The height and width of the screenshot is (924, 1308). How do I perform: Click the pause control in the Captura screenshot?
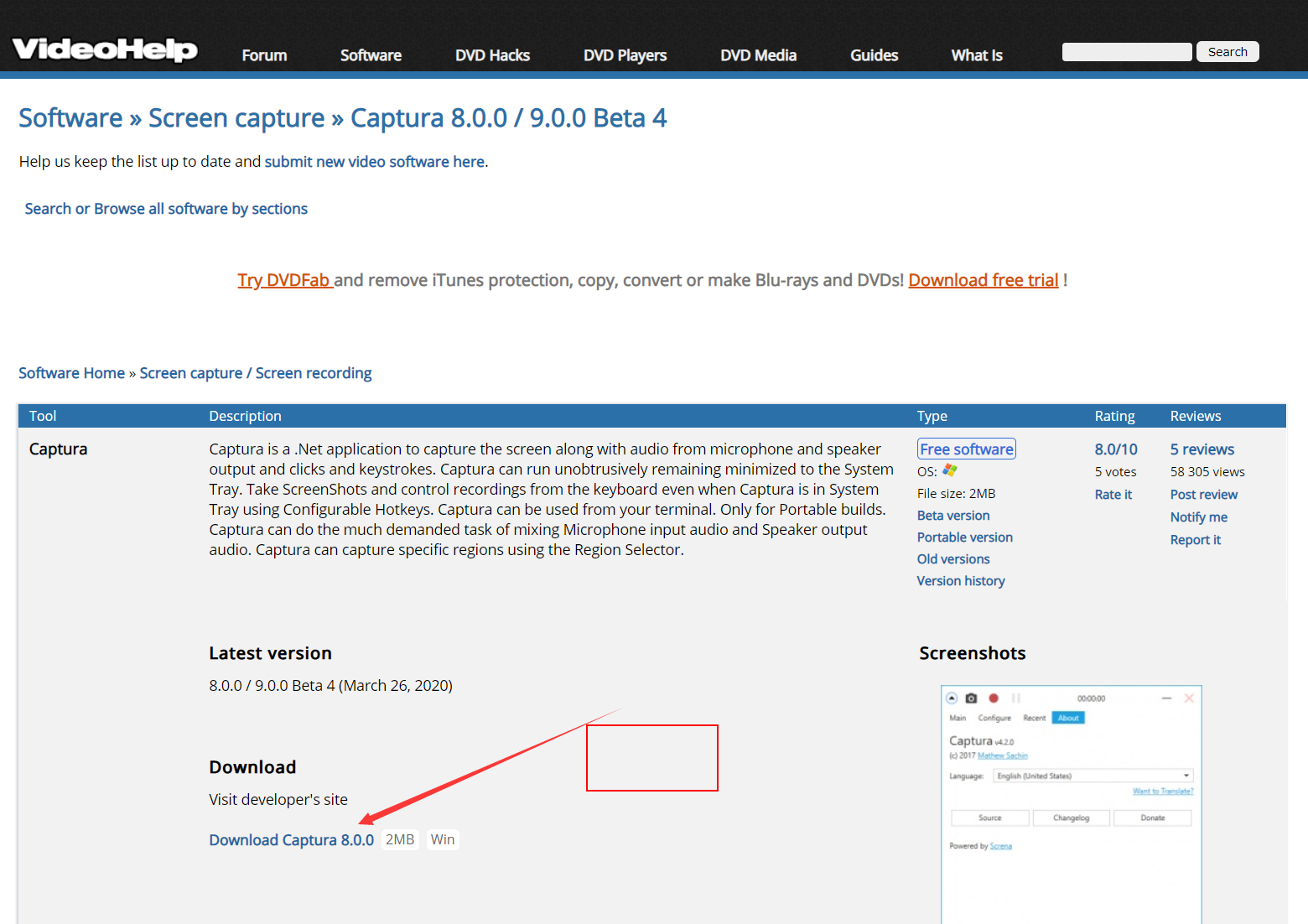point(1016,698)
